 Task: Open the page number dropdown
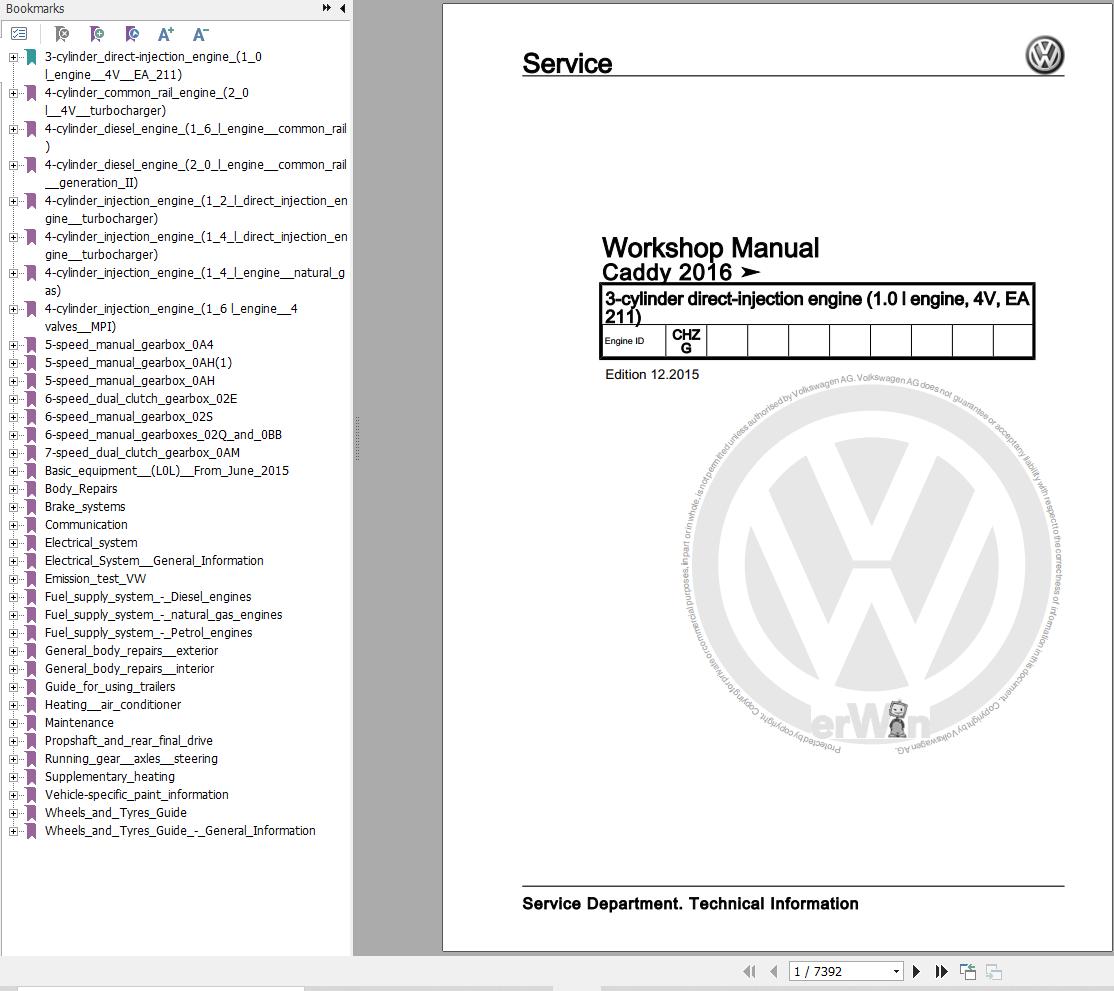896,971
